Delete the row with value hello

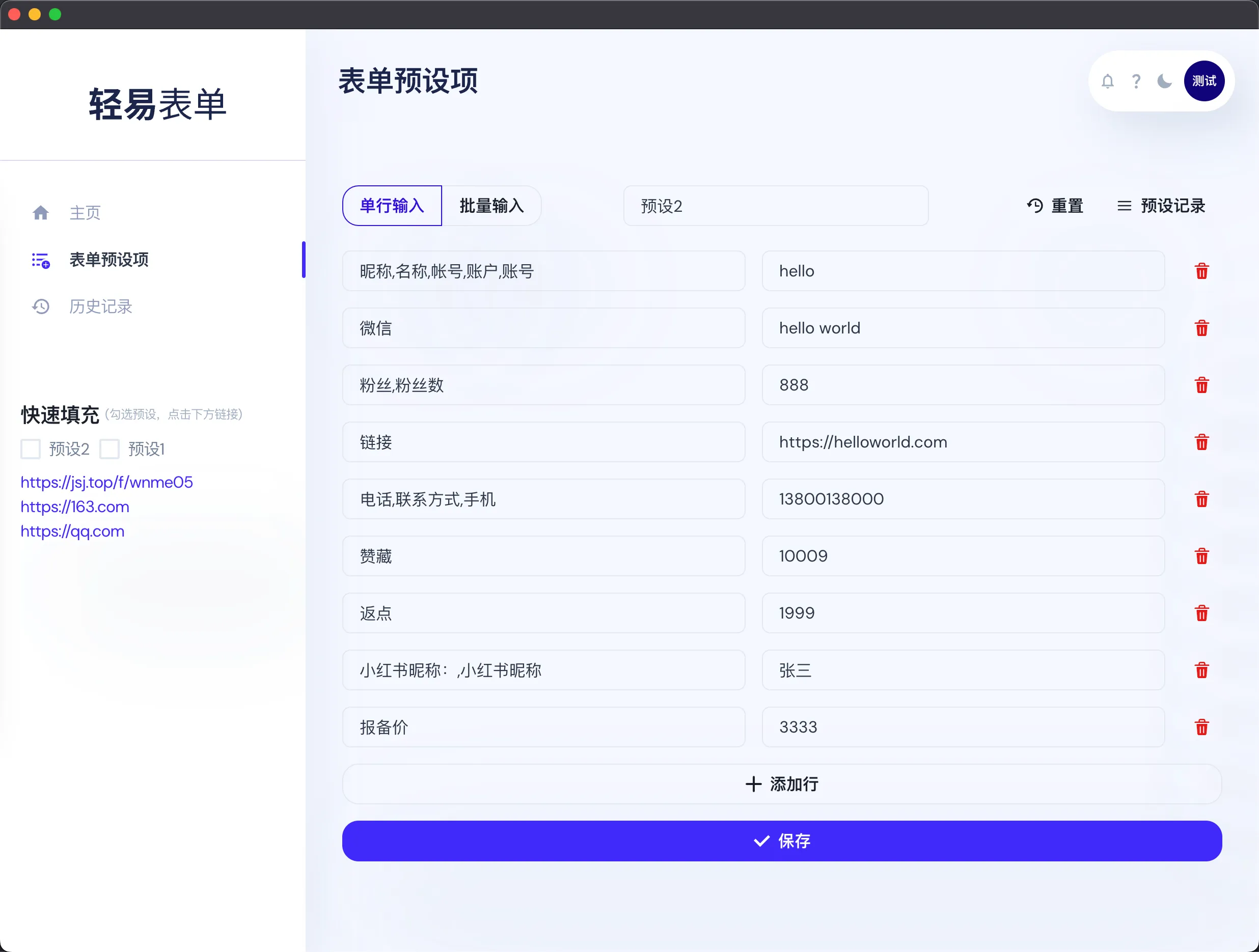1201,271
